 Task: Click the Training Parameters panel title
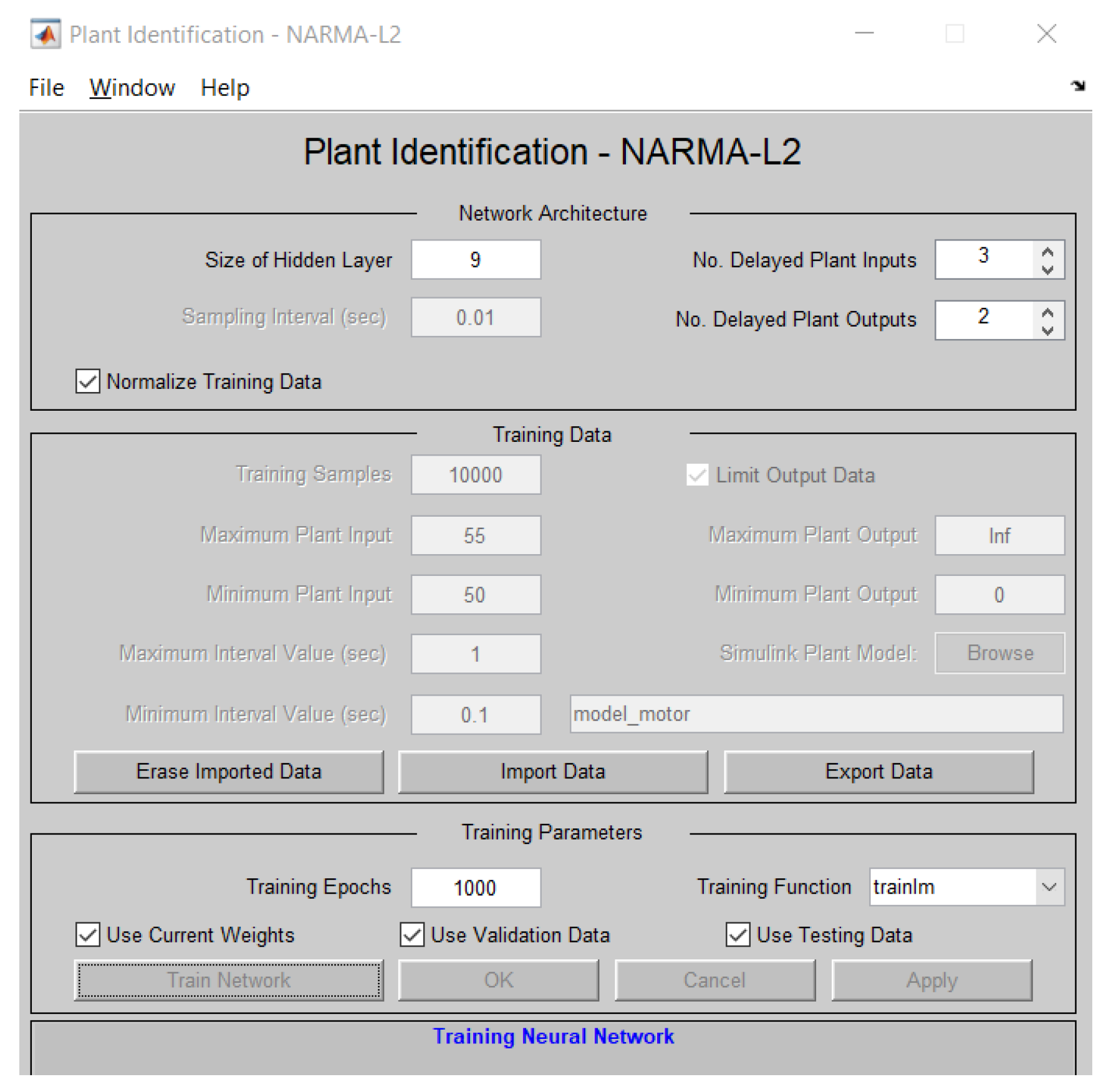click(x=552, y=832)
